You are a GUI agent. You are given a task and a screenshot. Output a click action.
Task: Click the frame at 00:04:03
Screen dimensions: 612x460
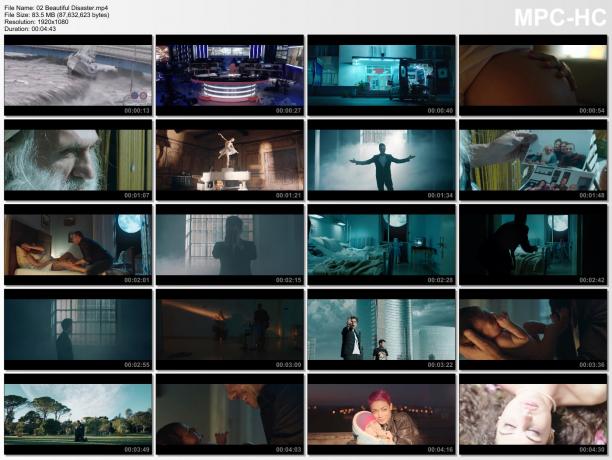(x=230, y=414)
